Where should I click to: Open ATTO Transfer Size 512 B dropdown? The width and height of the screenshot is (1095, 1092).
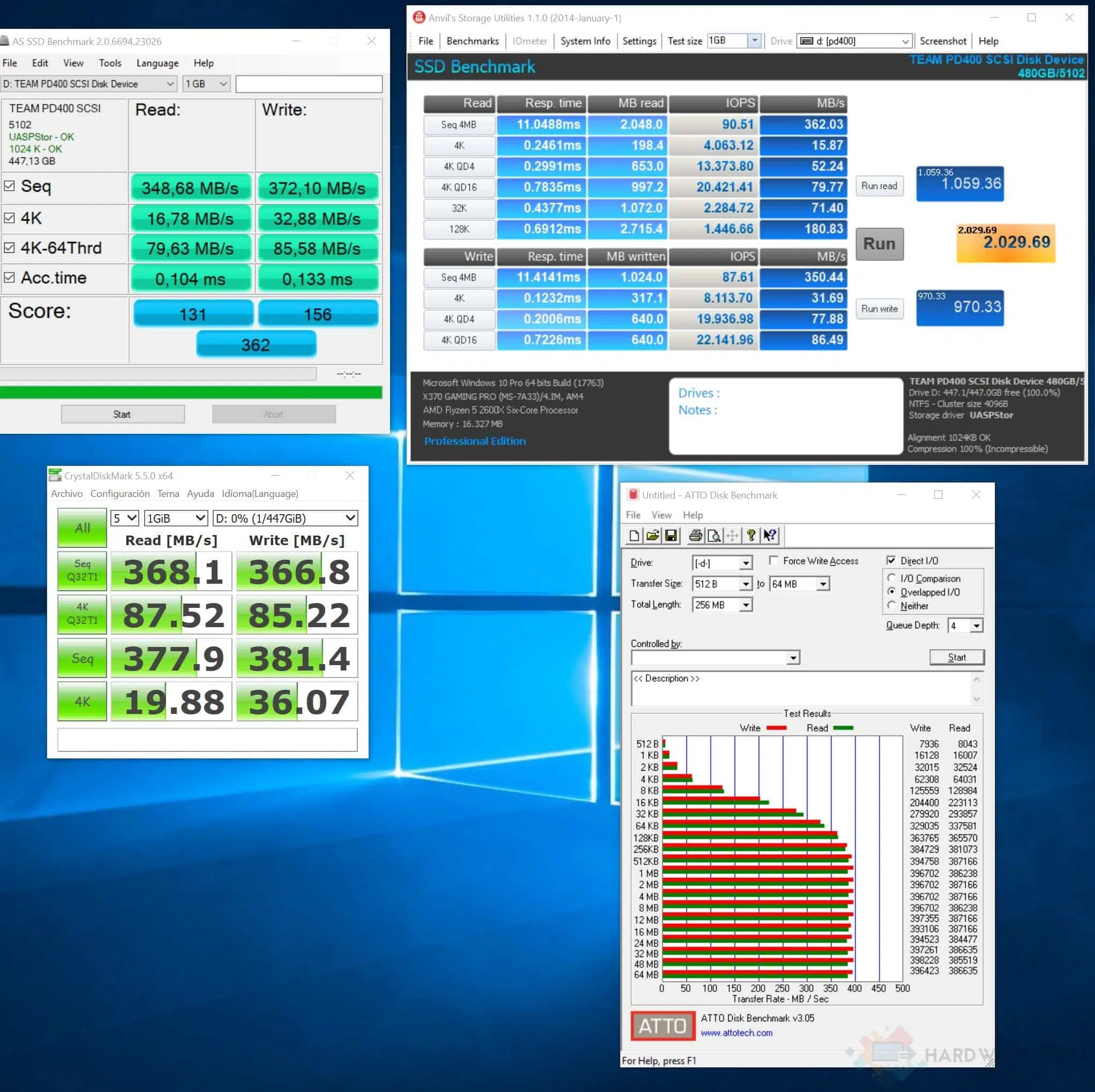(722, 584)
